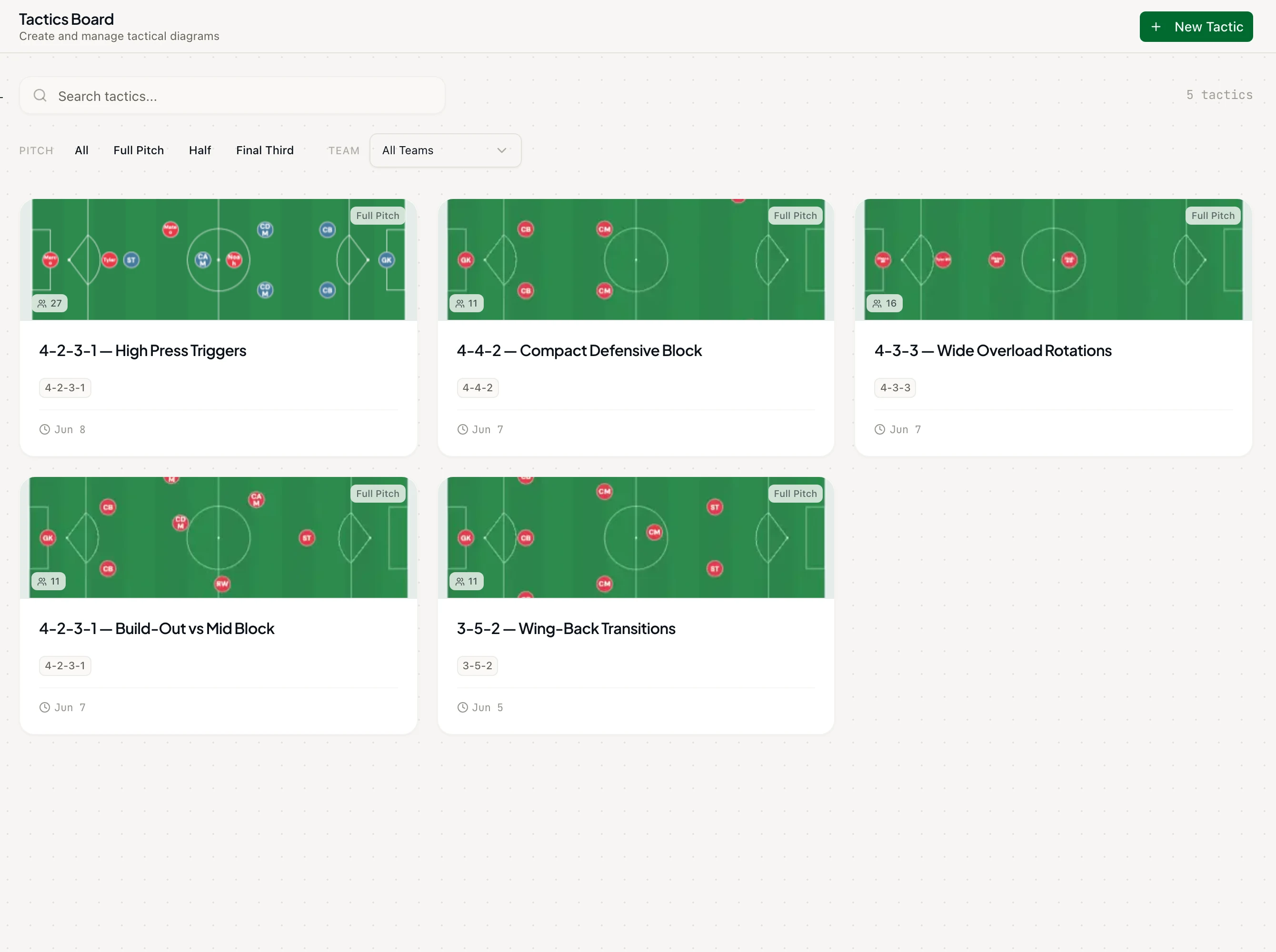
Task: Open 4-3-3 — Wide Overload Rotations title
Action: pos(992,350)
